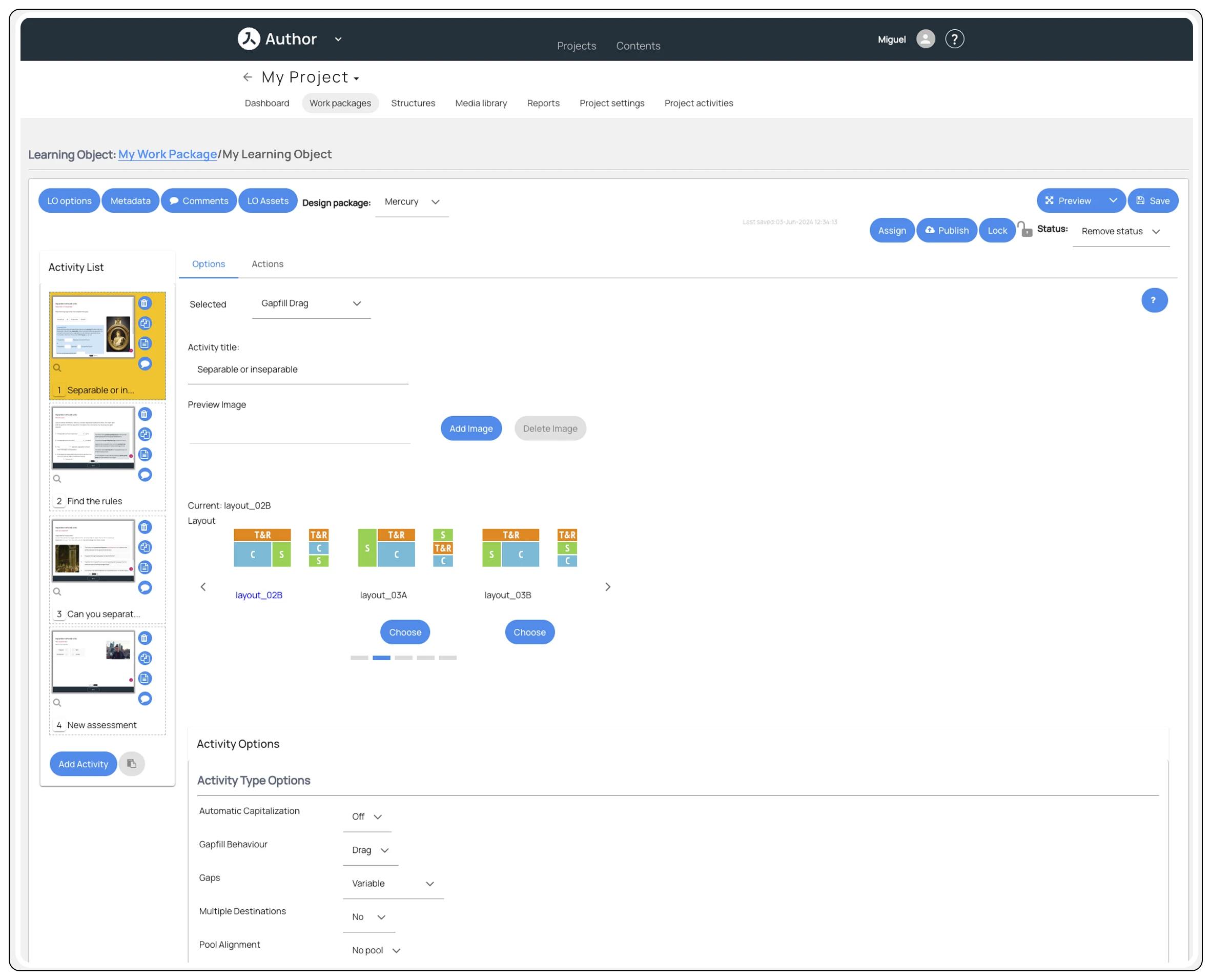Open comments for 'Can you separat...' activity
The height and width of the screenshot is (980, 1211).
(145, 588)
